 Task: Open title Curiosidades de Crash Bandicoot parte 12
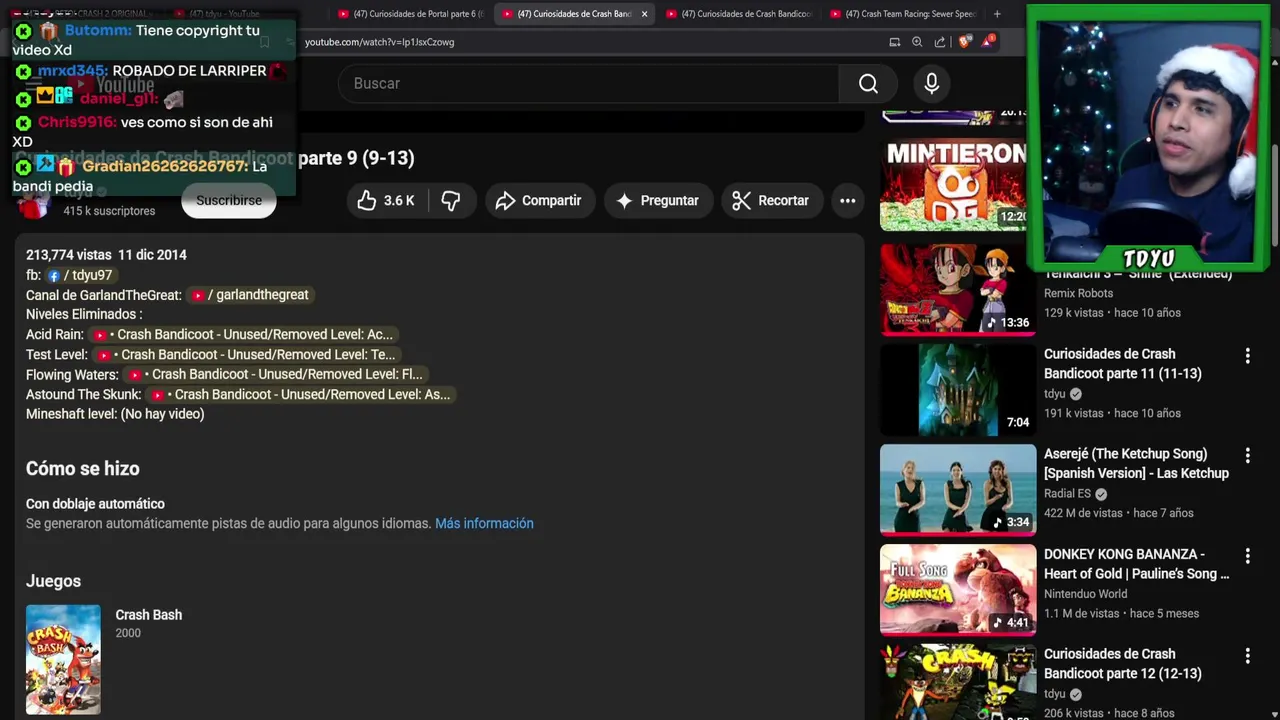1122,664
